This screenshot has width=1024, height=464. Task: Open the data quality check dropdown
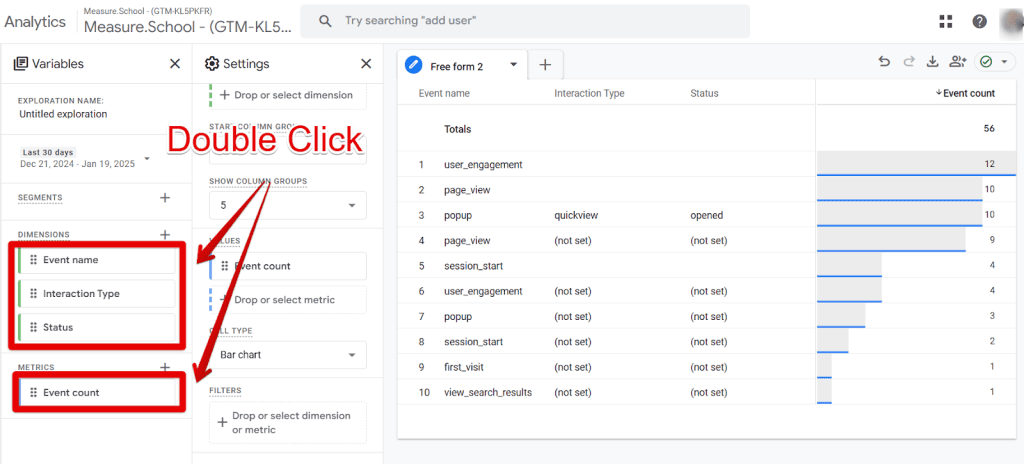995,61
